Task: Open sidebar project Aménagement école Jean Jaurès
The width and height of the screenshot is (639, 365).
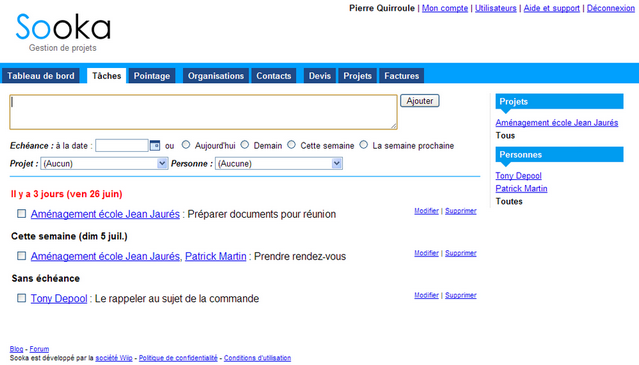Action: [557, 123]
